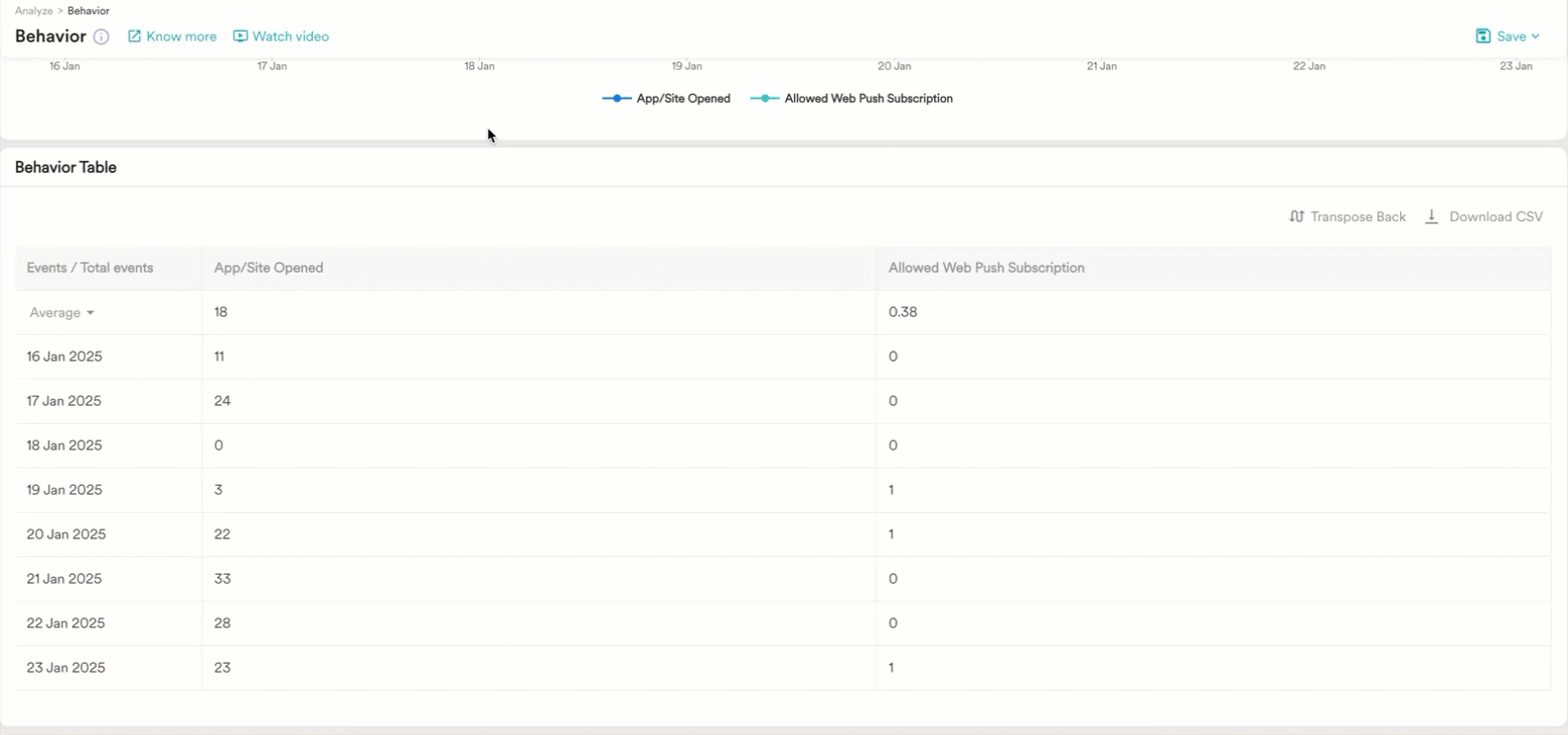The width and height of the screenshot is (1568, 735).
Task: Go to Analyze in the breadcrumb
Action: coord(34,11)
